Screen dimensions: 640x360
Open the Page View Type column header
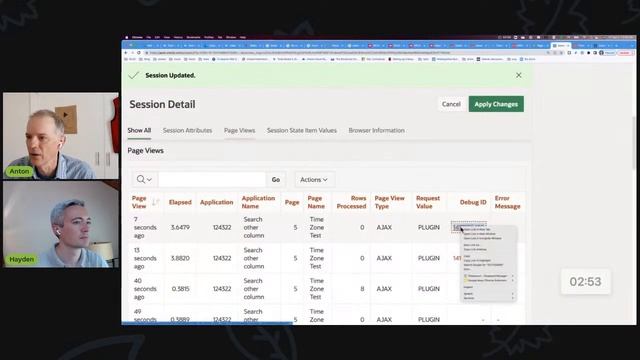[x=389, y=202]
